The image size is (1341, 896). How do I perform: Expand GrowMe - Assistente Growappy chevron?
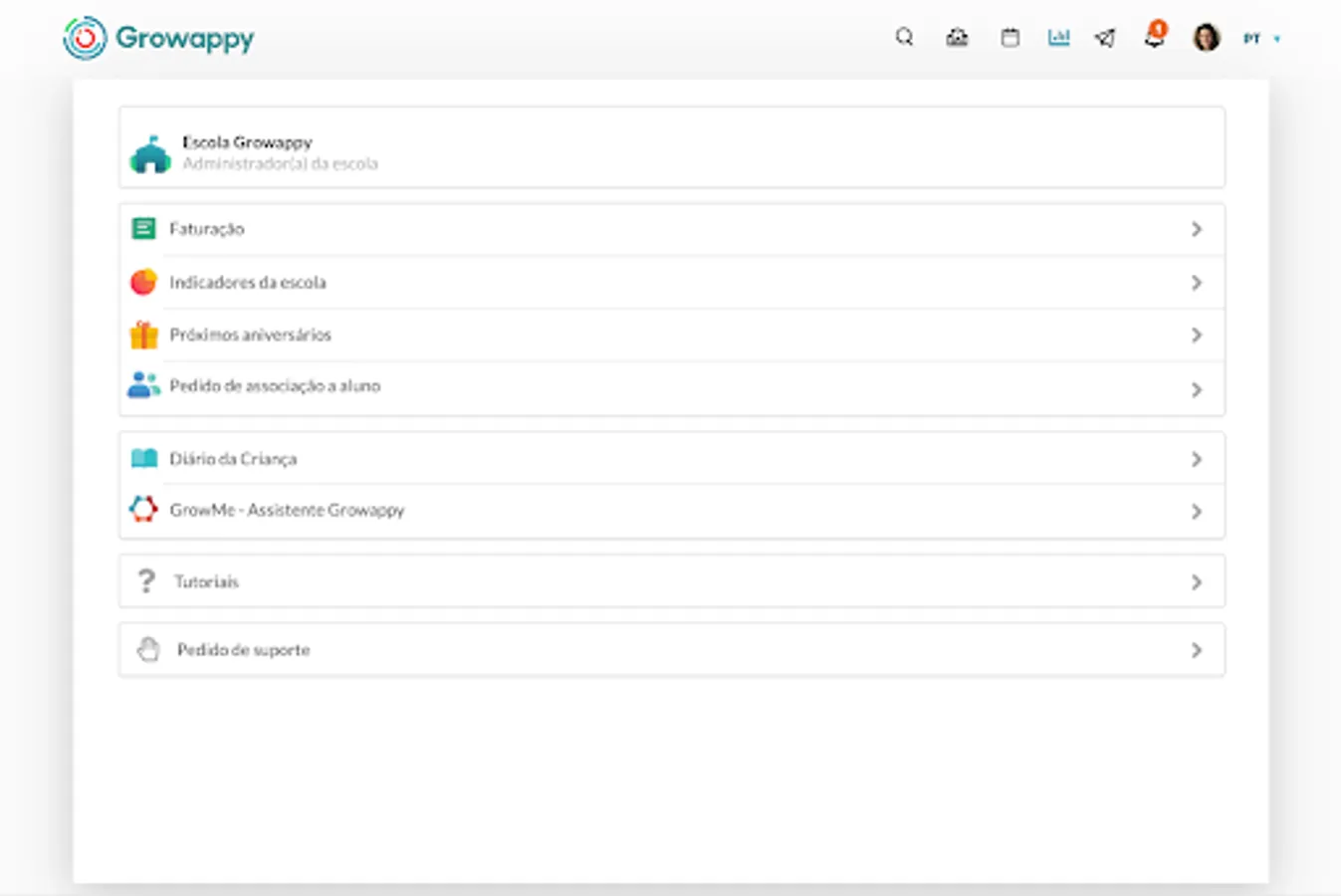pyautogui.click(x=1197, y=512)
